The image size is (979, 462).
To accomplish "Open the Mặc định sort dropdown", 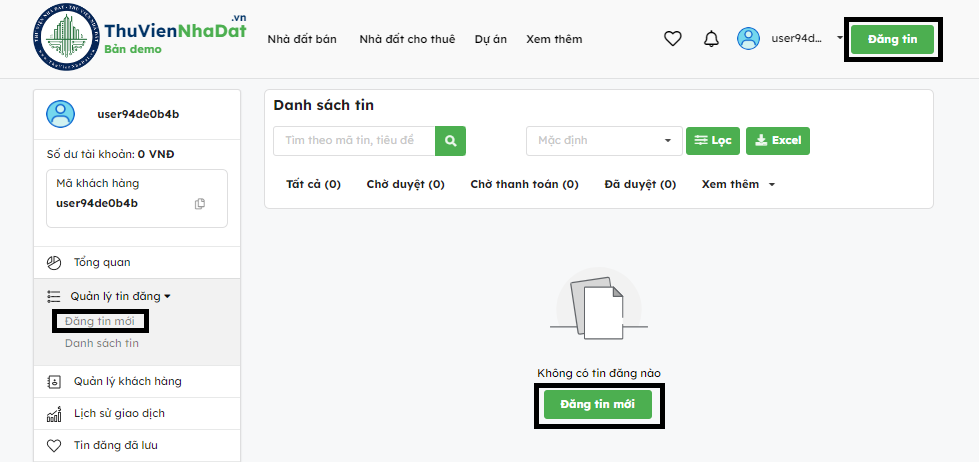I will pyautogui.click(x=604, y=141).
